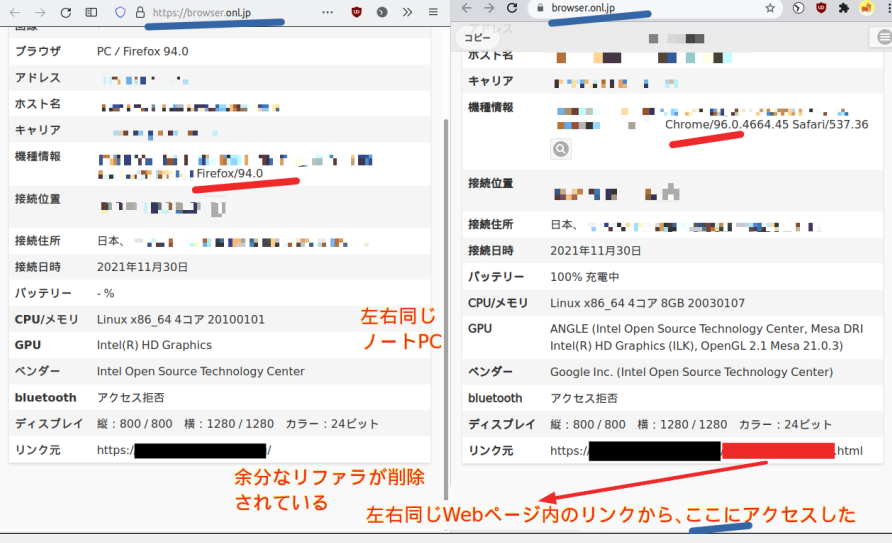The image size is (892, 543).
Task: Open uBlock Origin extension in Chrome
Action: click(x=821, y=8)
